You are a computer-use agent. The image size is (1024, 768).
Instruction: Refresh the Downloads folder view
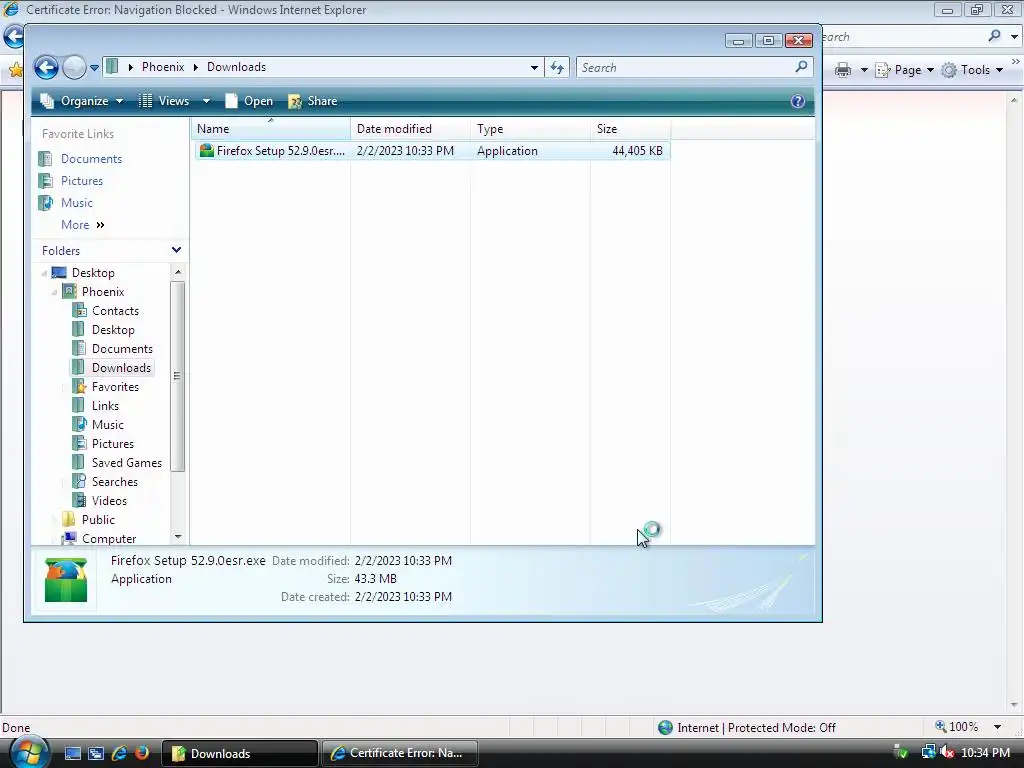point(557,67)
